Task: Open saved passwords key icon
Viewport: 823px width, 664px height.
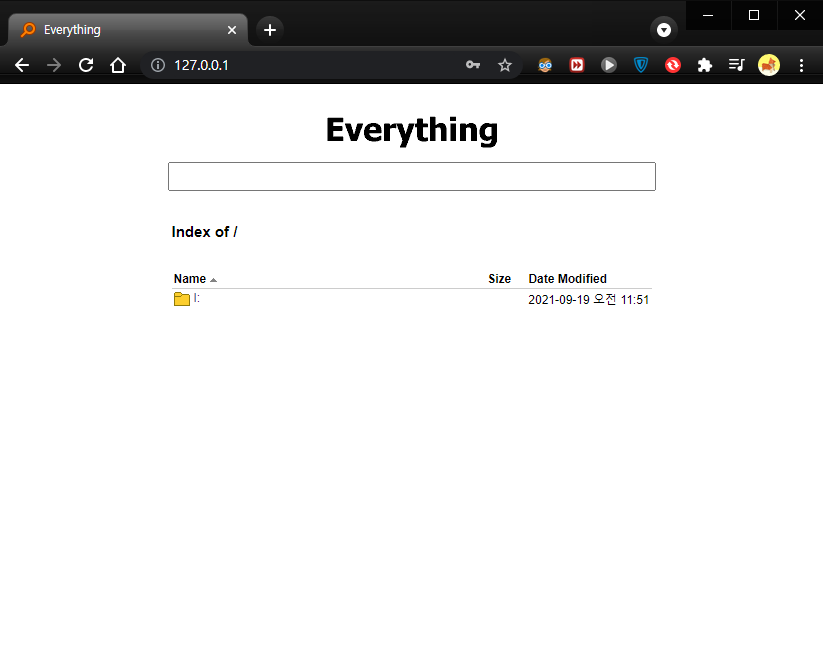Action: pos(473,65)
